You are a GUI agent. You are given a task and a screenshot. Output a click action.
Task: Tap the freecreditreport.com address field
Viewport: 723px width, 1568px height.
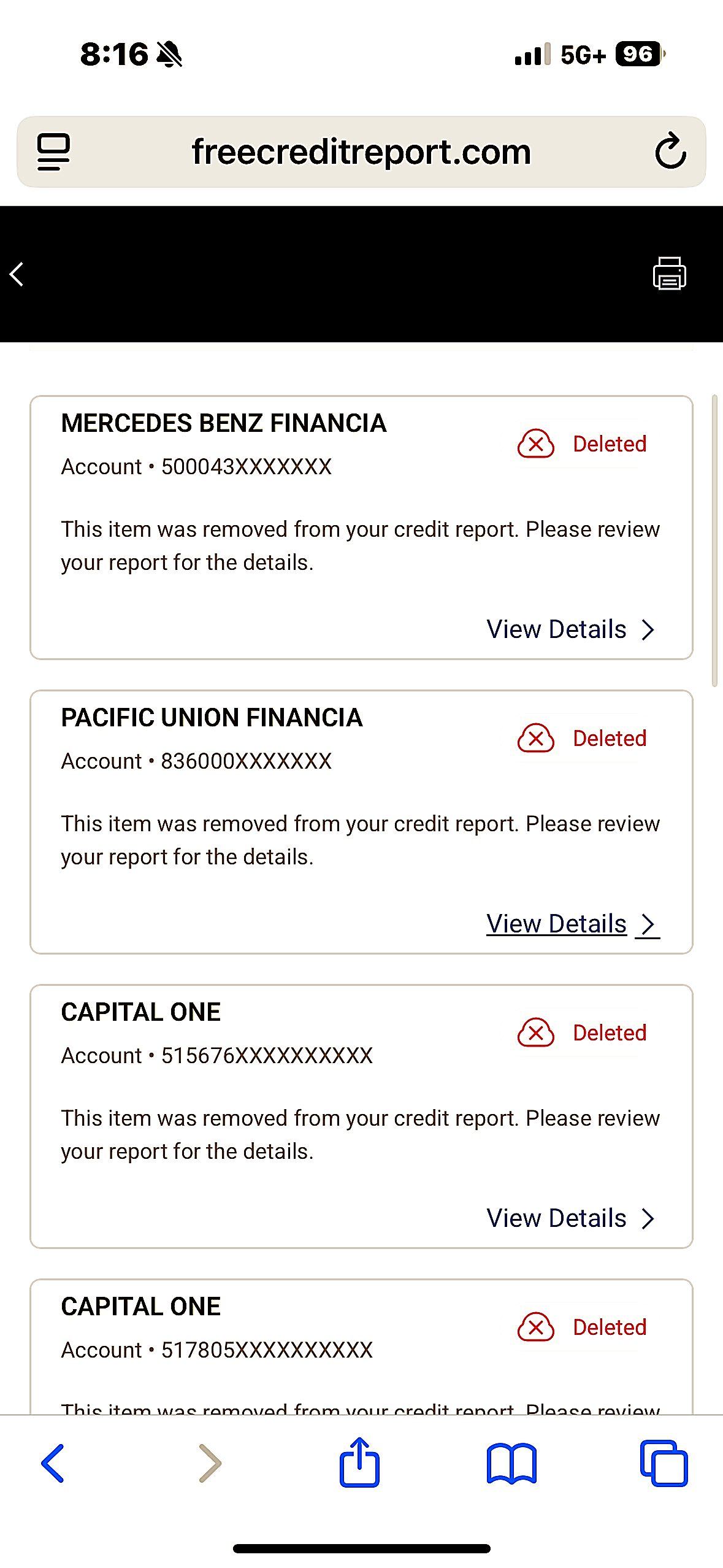(x=361, y=152)
